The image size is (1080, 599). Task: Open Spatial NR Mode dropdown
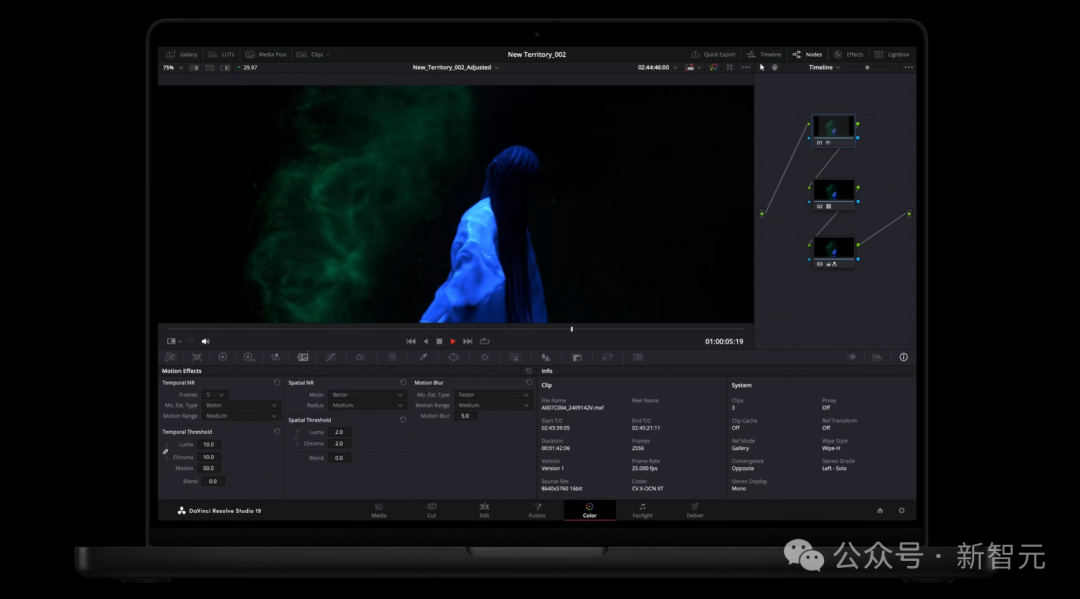pyautogui.click(x=366, y=395)
